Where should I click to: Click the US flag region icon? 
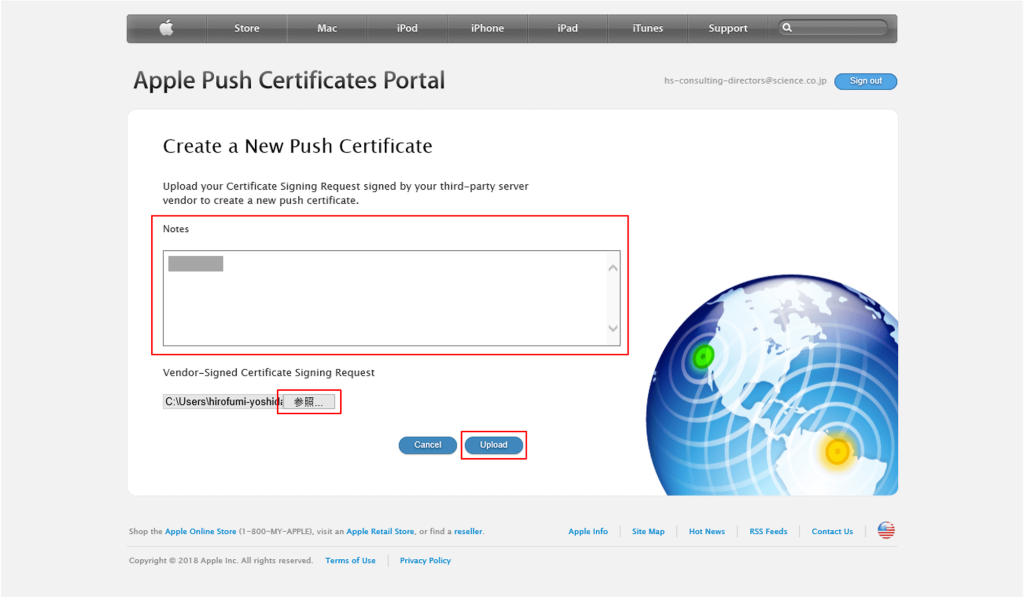pos(886,530)
